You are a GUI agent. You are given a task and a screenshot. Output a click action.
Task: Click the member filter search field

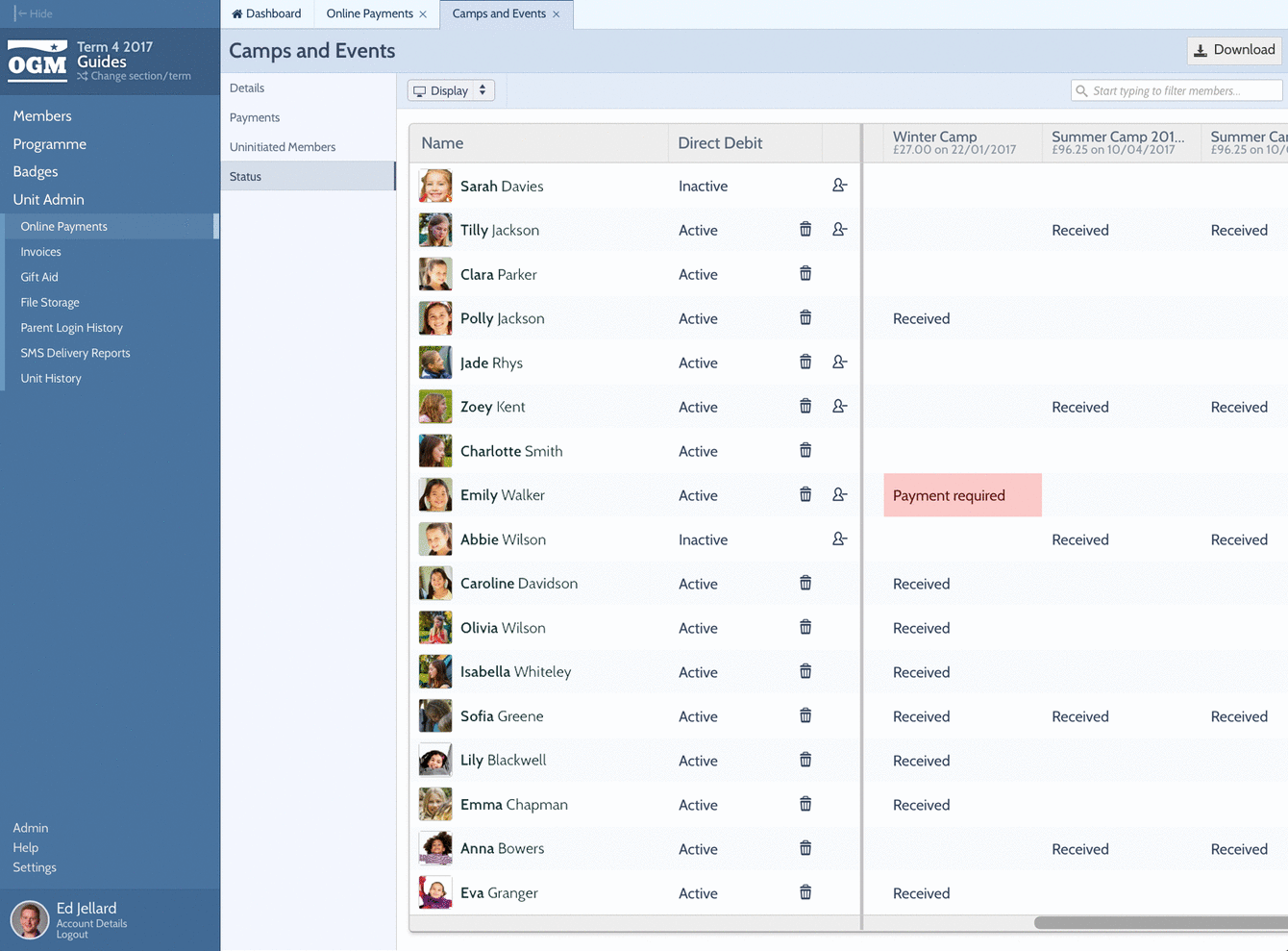click(x=1175, y=89)
